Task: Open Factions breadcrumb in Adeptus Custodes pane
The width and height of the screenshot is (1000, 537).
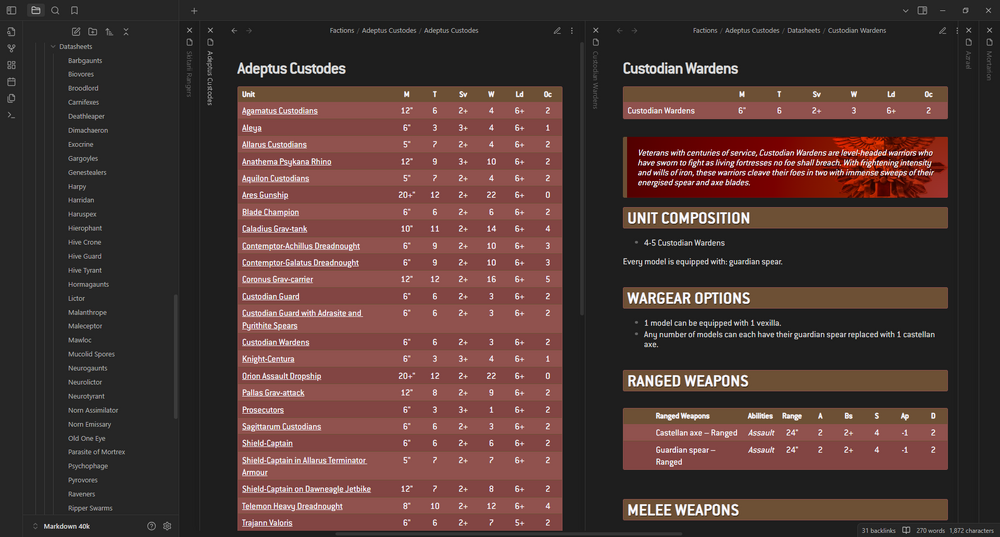Action: 342,31
